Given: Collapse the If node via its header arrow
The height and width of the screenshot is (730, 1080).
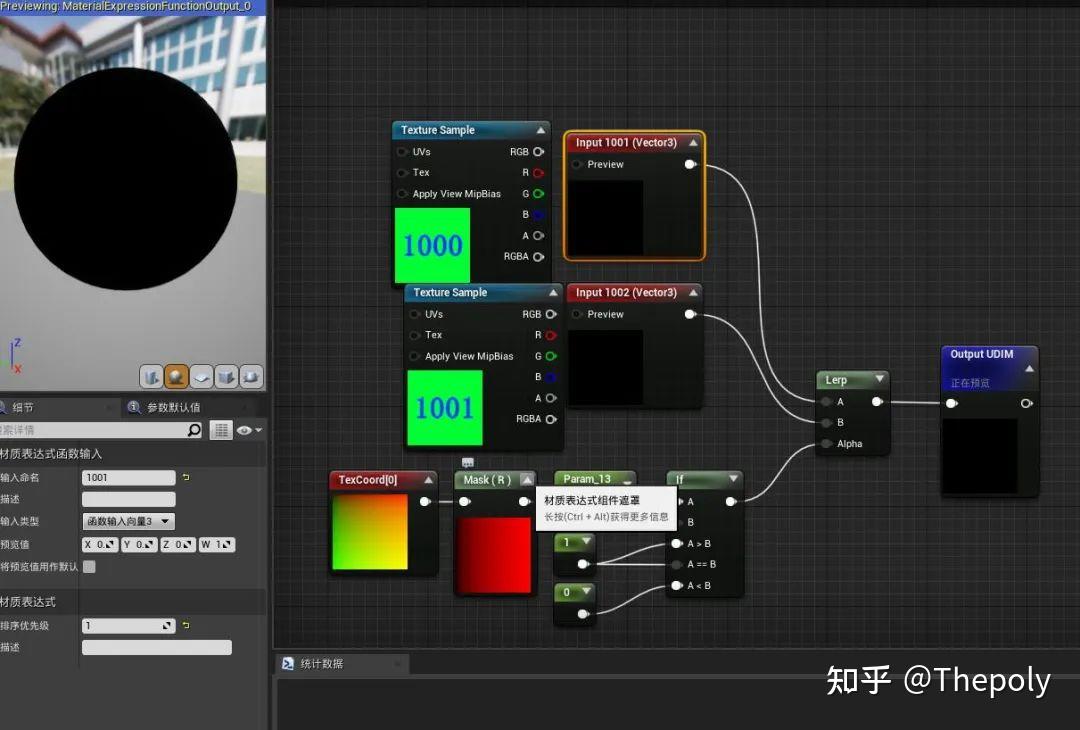Looking at the screenshot, I should point(735,478).
